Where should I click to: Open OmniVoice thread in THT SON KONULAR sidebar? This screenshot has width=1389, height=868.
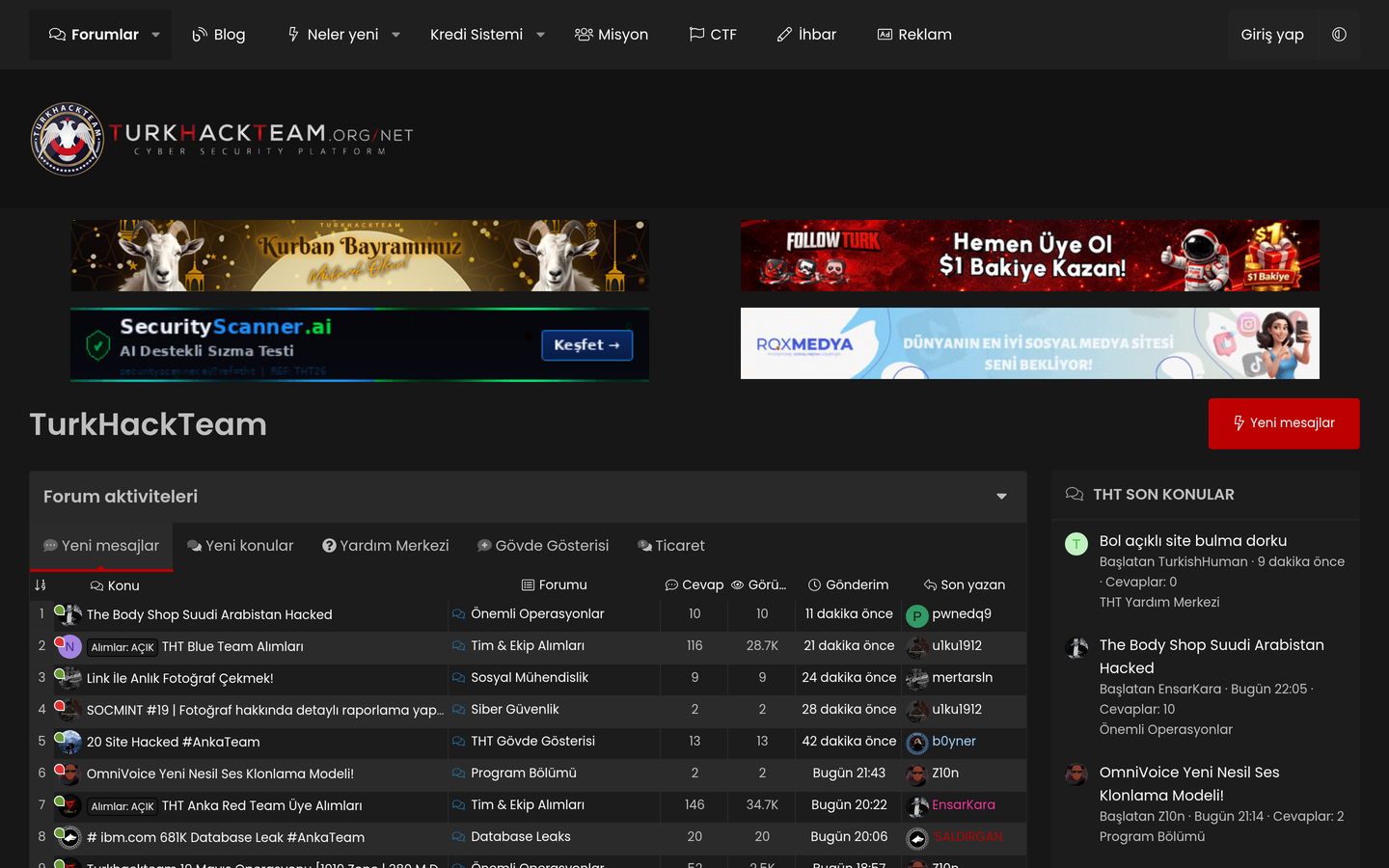pyautogui.click(x=1189, y=784)
